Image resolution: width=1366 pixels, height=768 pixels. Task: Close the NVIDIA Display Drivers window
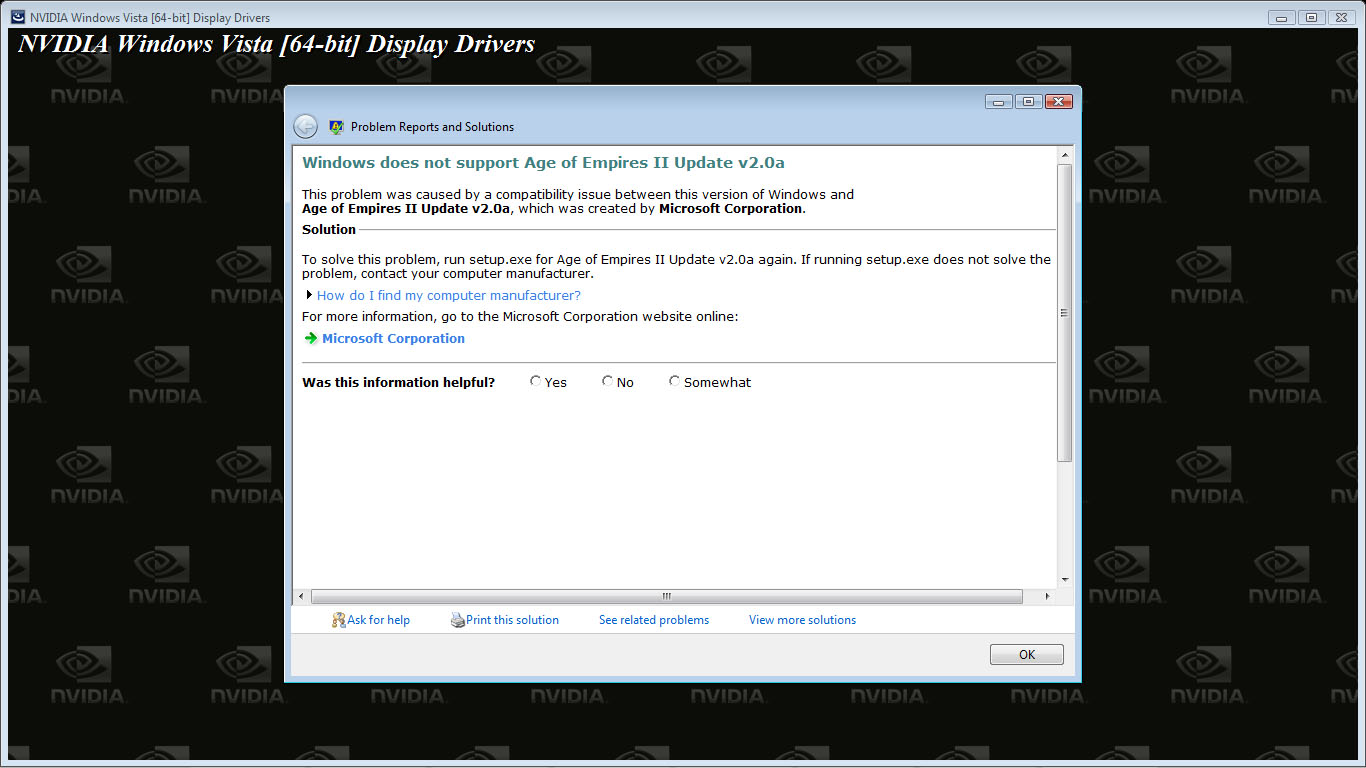click(x=1342, y=17)
